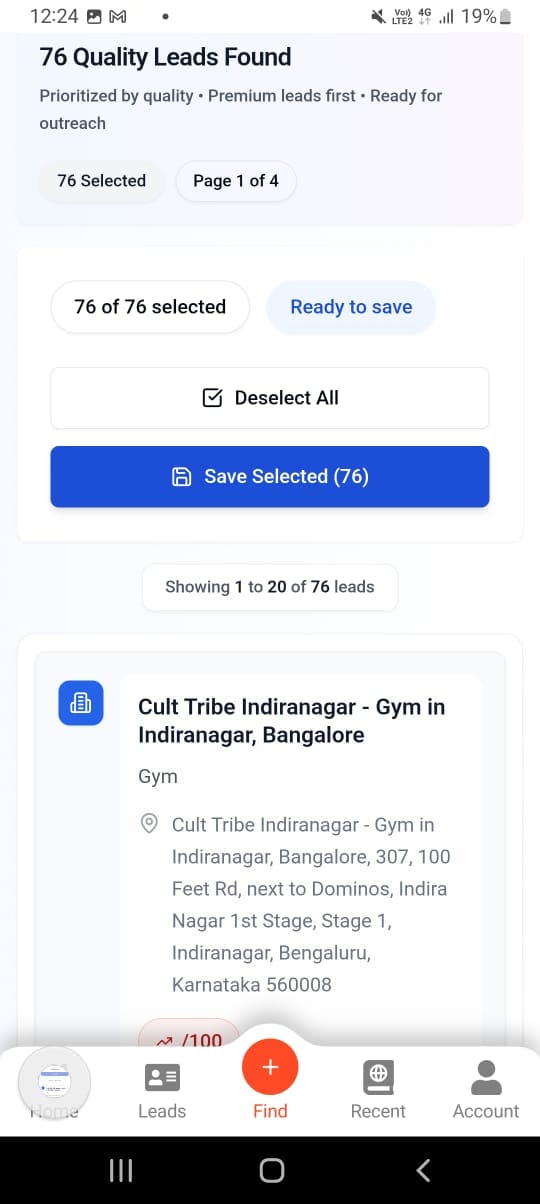
Task: Tap the red plus Find button
Action: [270, 1067]
